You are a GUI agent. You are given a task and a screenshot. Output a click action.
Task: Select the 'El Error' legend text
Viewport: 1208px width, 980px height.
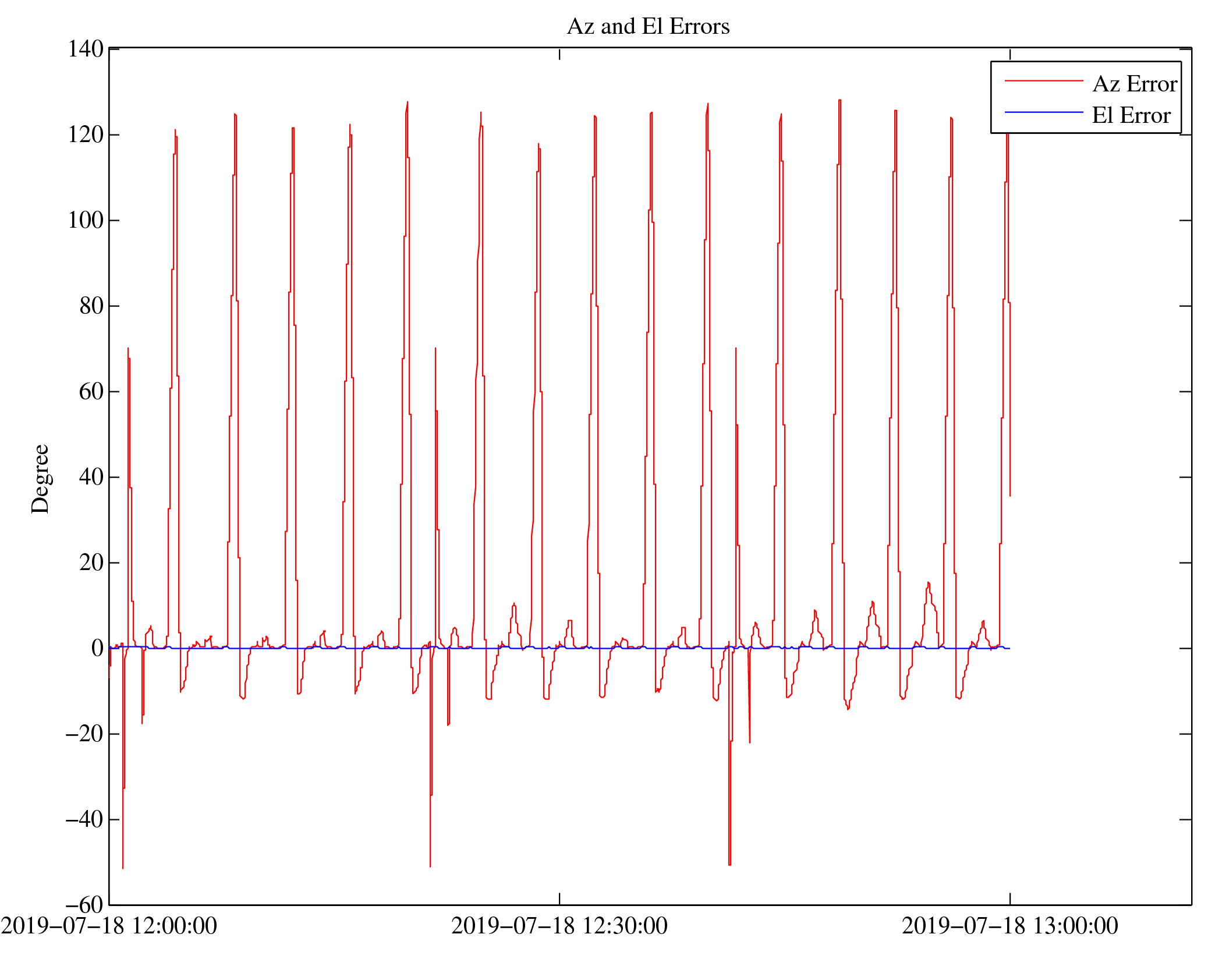[1131, 116]
